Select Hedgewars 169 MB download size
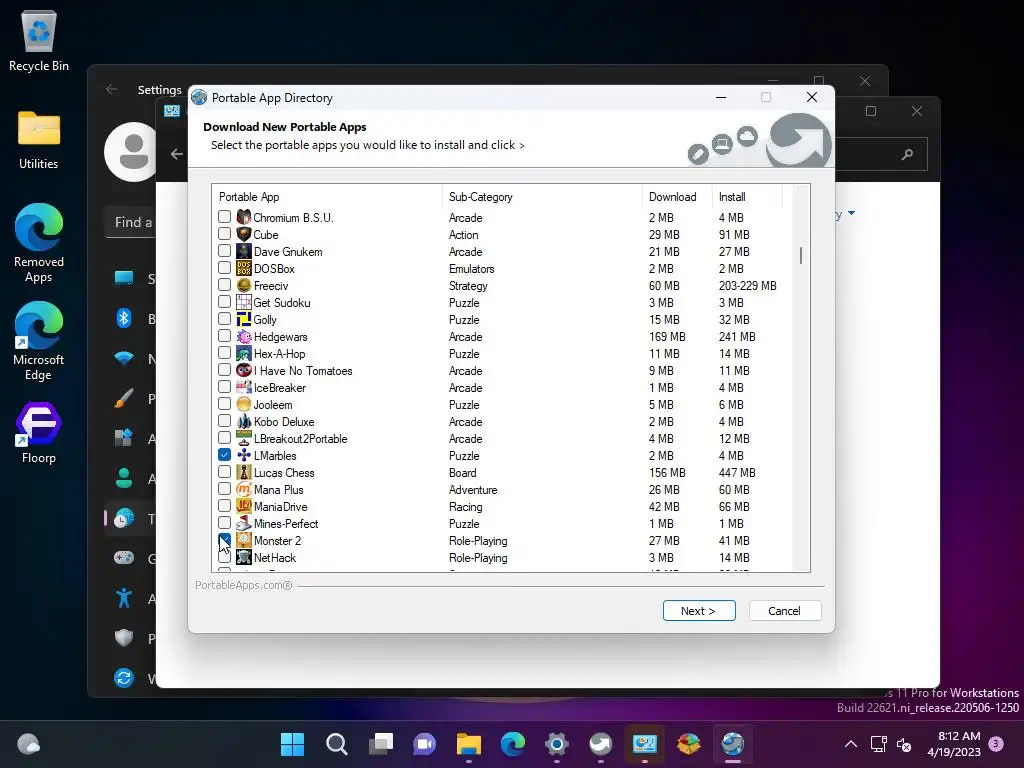This screenshot has height=768, width=1024. (667, 336)
